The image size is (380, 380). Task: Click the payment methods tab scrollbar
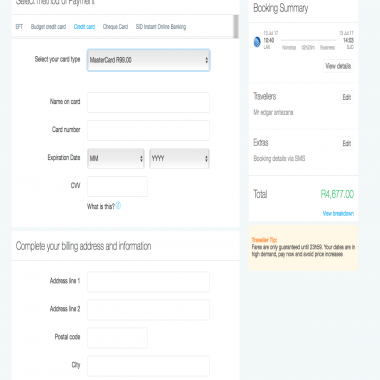coord(236,27)
